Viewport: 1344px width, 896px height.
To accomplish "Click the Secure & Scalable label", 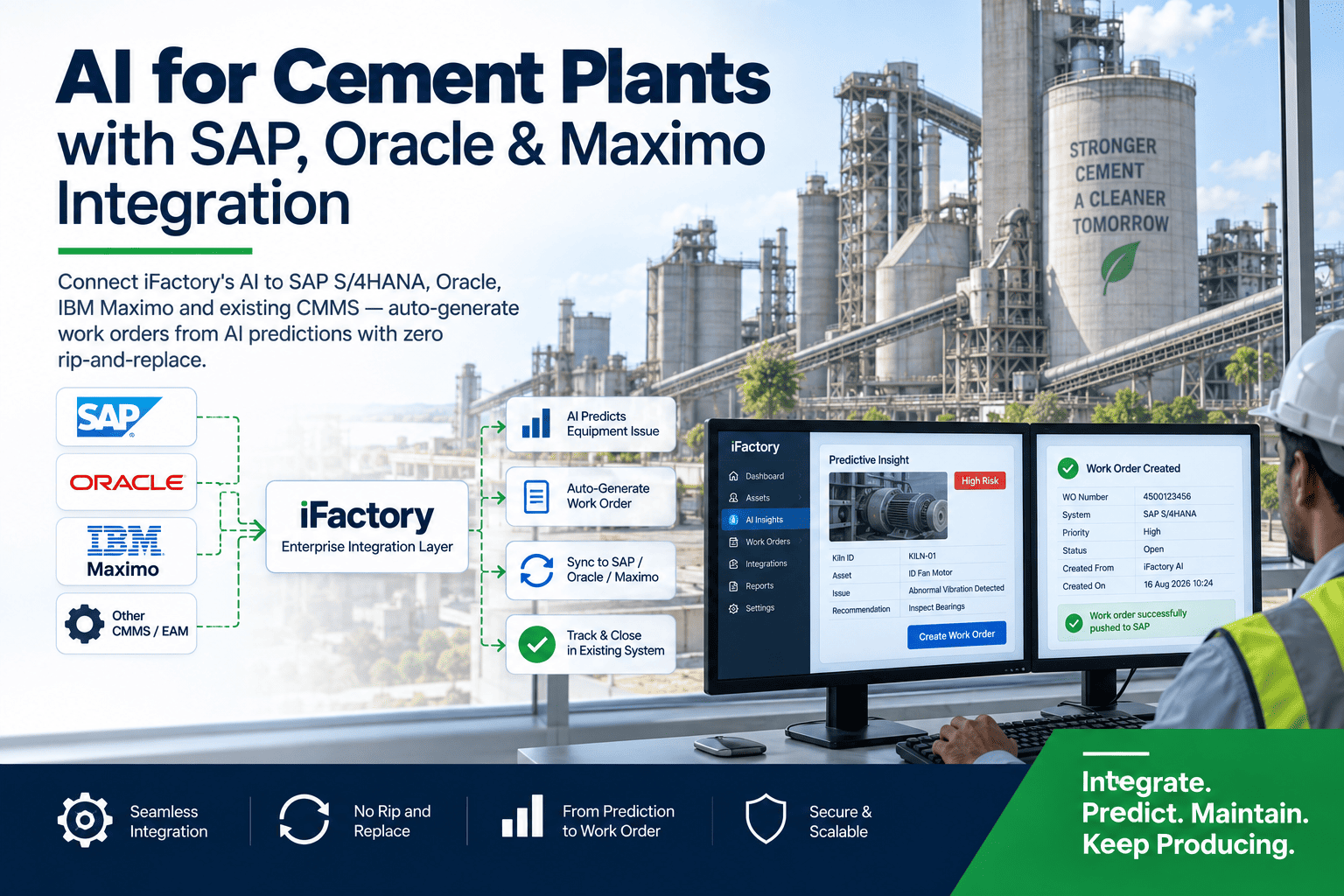I will [840, 822].
